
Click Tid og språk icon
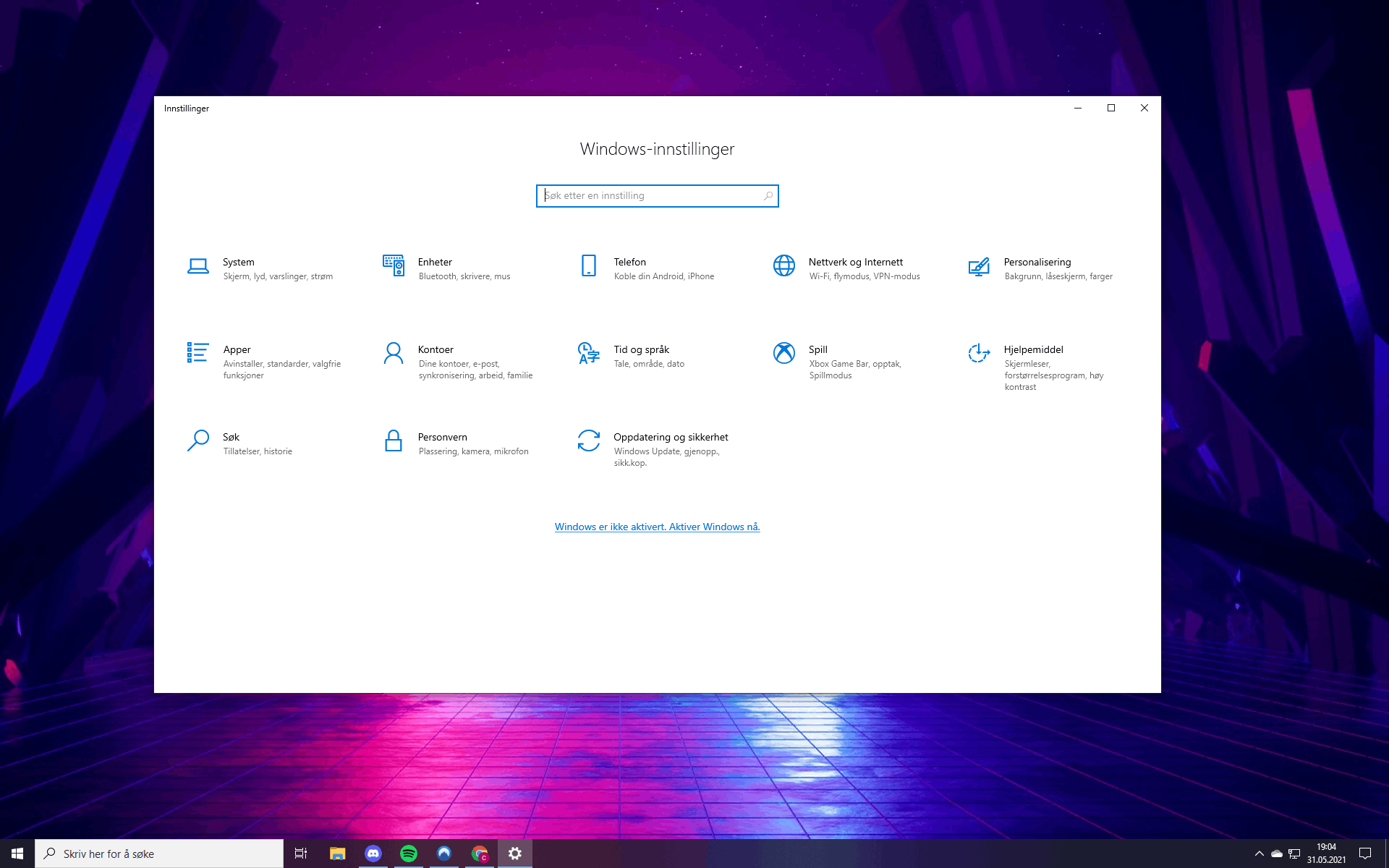point(588,353)
